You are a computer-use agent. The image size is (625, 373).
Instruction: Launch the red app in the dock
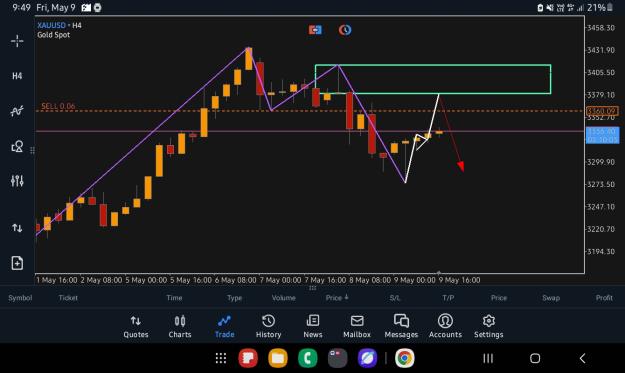coord(248,358)
